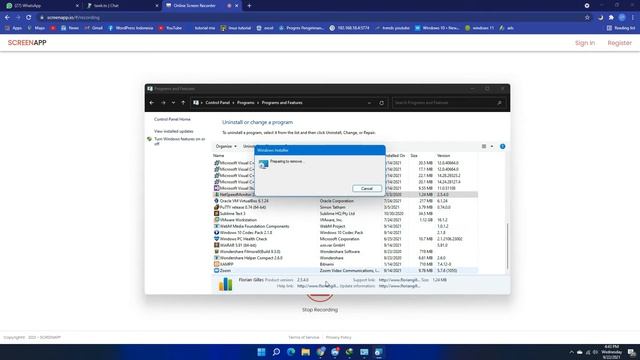Click the Windows Start button on taskbar
Screen dimensions: 640x360
click(261, 352)
